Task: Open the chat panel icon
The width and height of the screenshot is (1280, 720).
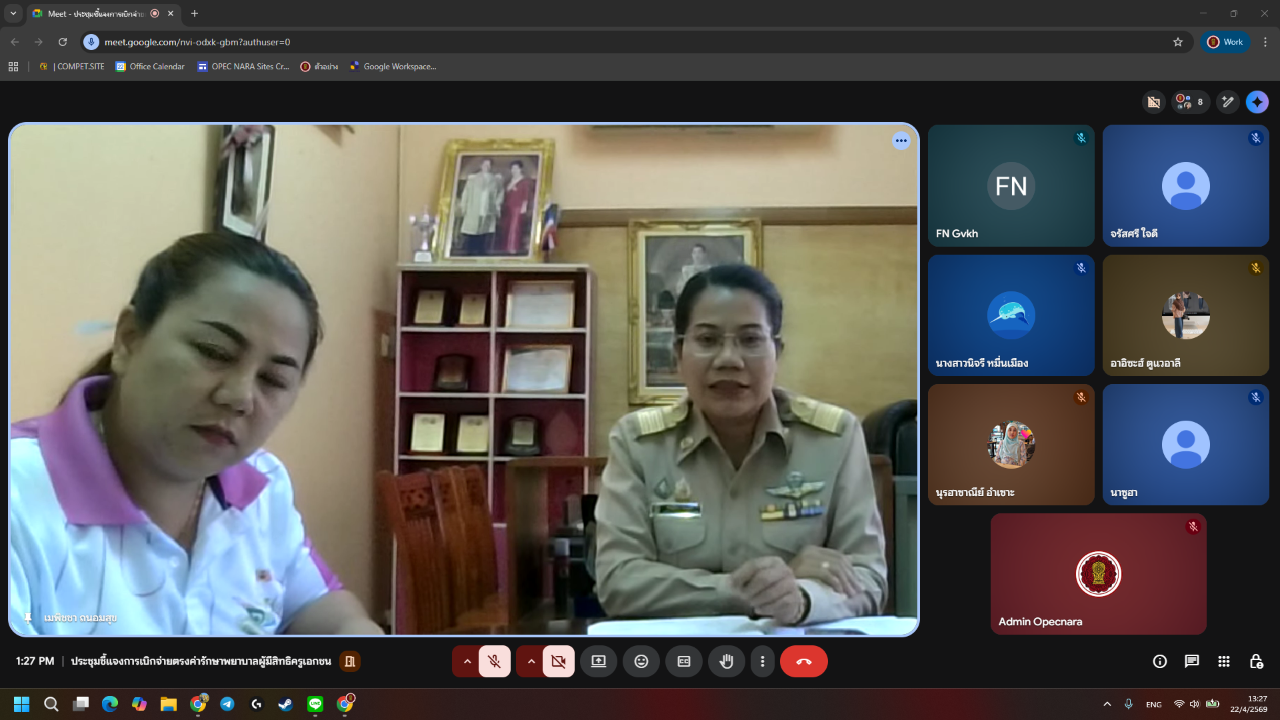Action: (x=1191, y=661)
